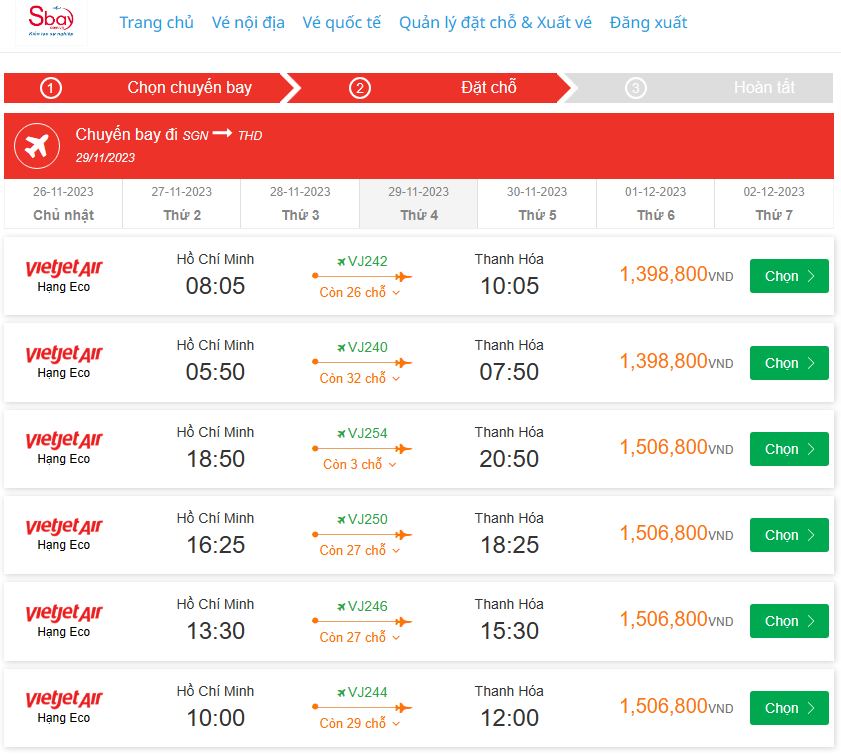Image resolution: width=841 pixels, height=756 pixels.
Task: Expand "Còn 3 chỗ" for flight VJ254
Action: pos(360,465)
